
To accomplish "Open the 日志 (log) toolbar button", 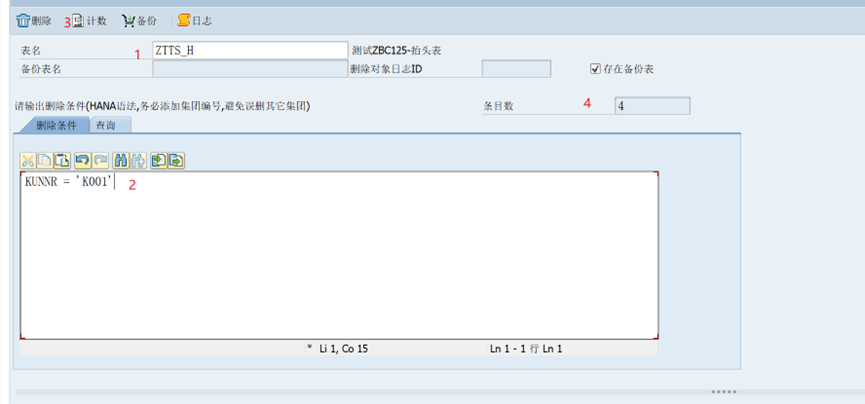I will [195, 22].
